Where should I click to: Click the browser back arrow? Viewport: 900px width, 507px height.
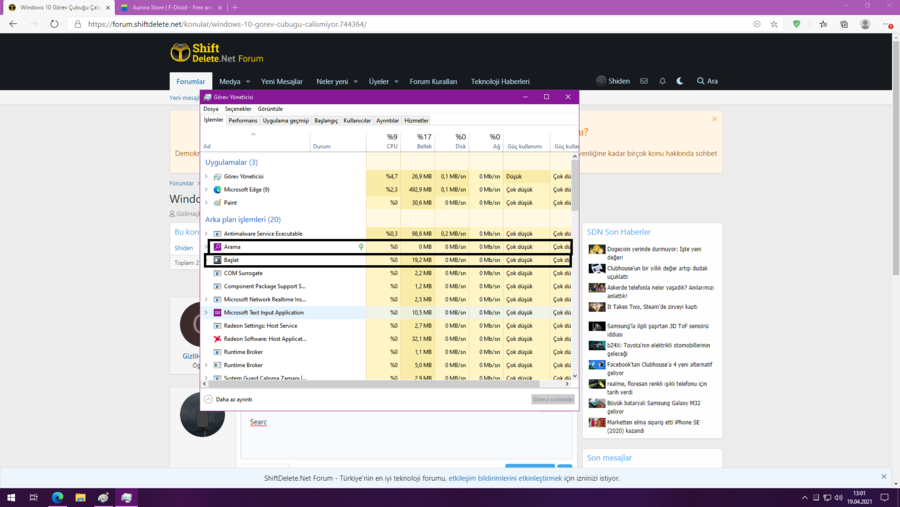pos(13,24)
